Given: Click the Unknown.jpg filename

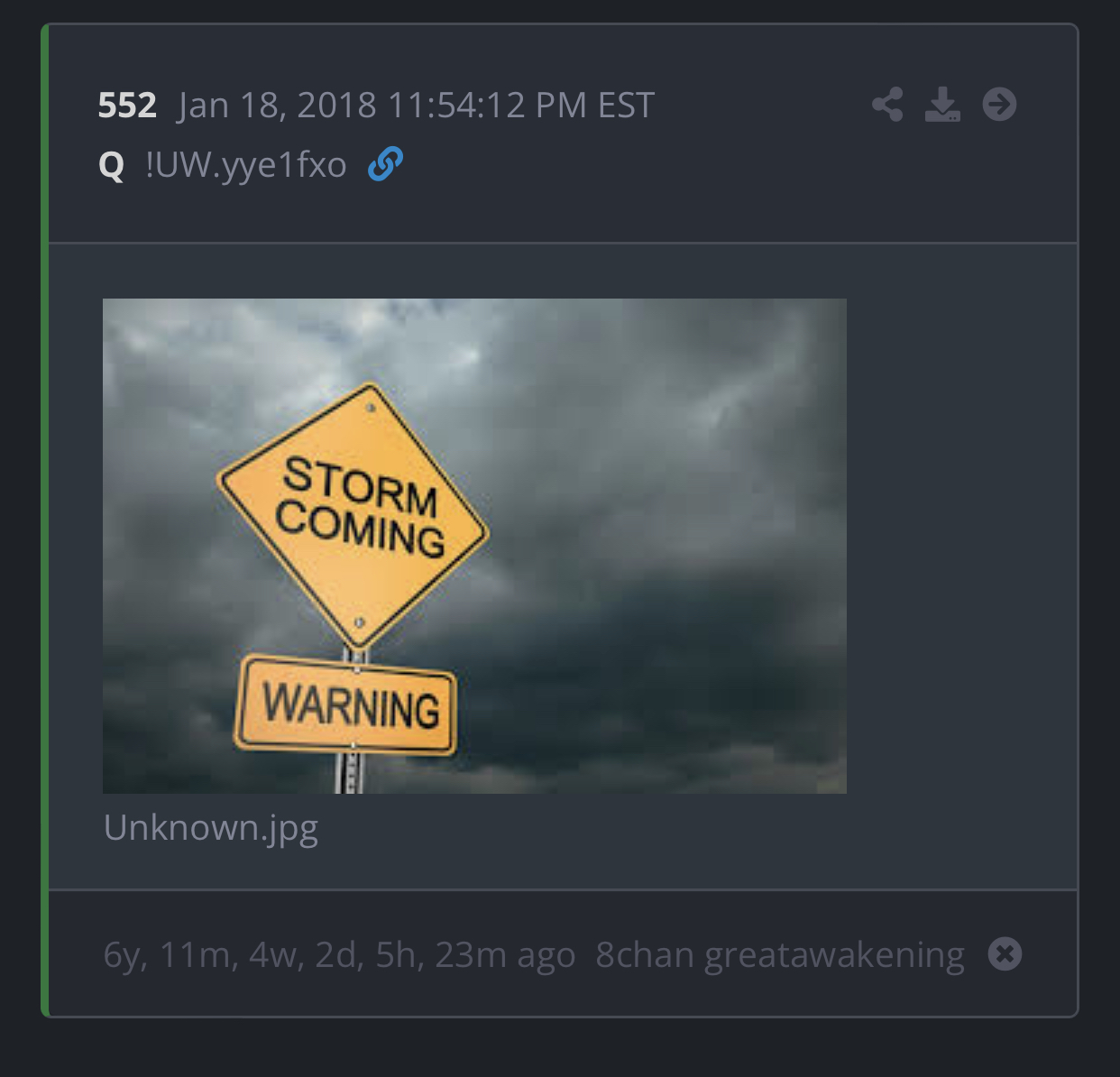Looking at the screenshot, I should (x=211, y=828).
